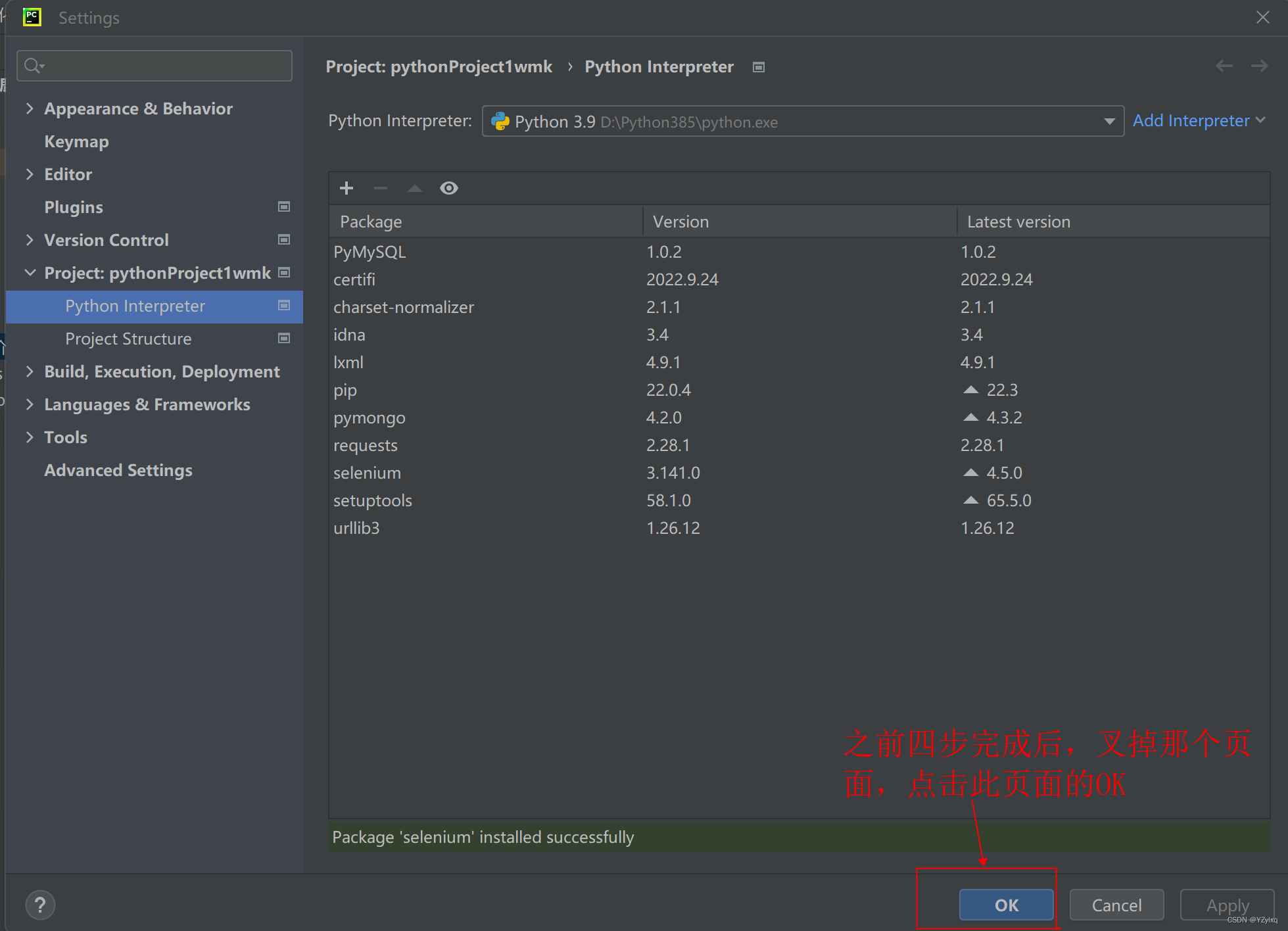This screenshot has width=1288, height=931.
Task: Click the Python Interpreter breadcrumb
Action: 659,66
